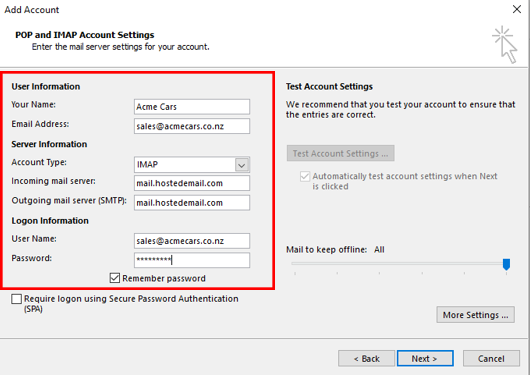Click the Your Name field containing Acme Cars

tap(192, 107)
